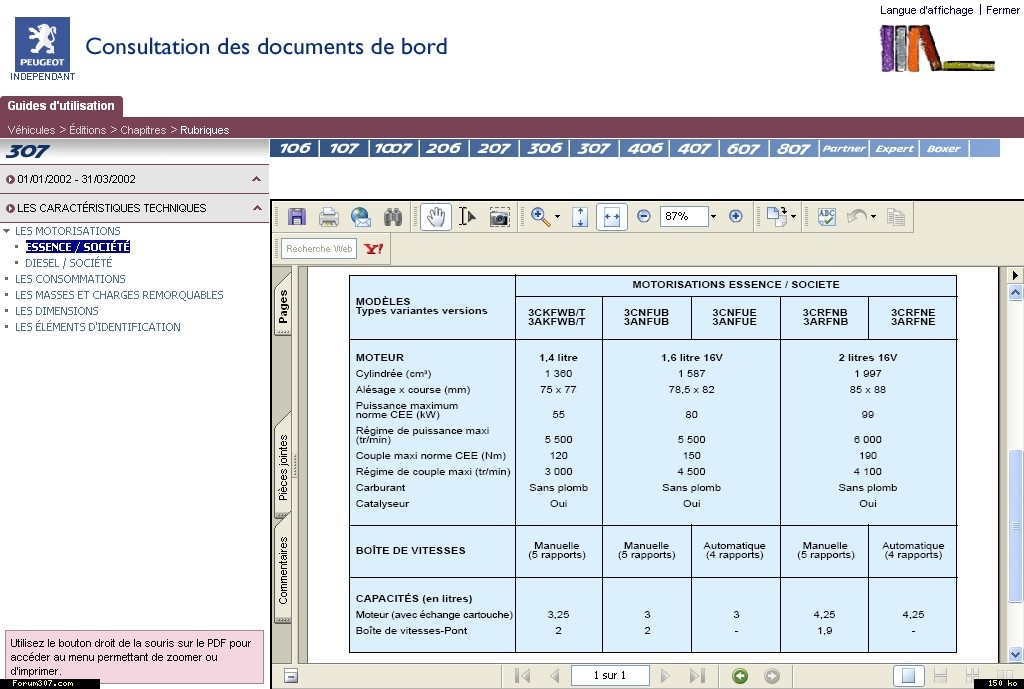Click the Éditions breadcrumb link
The image size is (1024, 689).
[88, 130]
